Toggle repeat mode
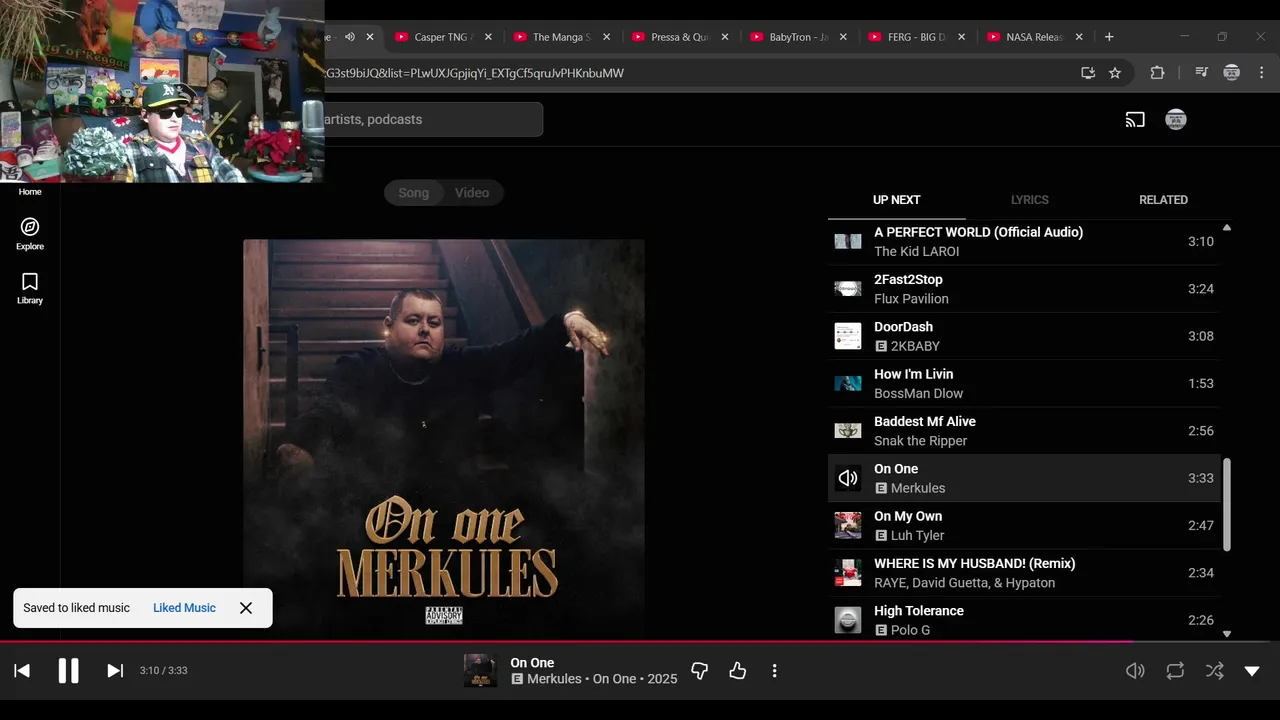The height and width of the screenshot is (720, 1280). tap(1175, 671)
